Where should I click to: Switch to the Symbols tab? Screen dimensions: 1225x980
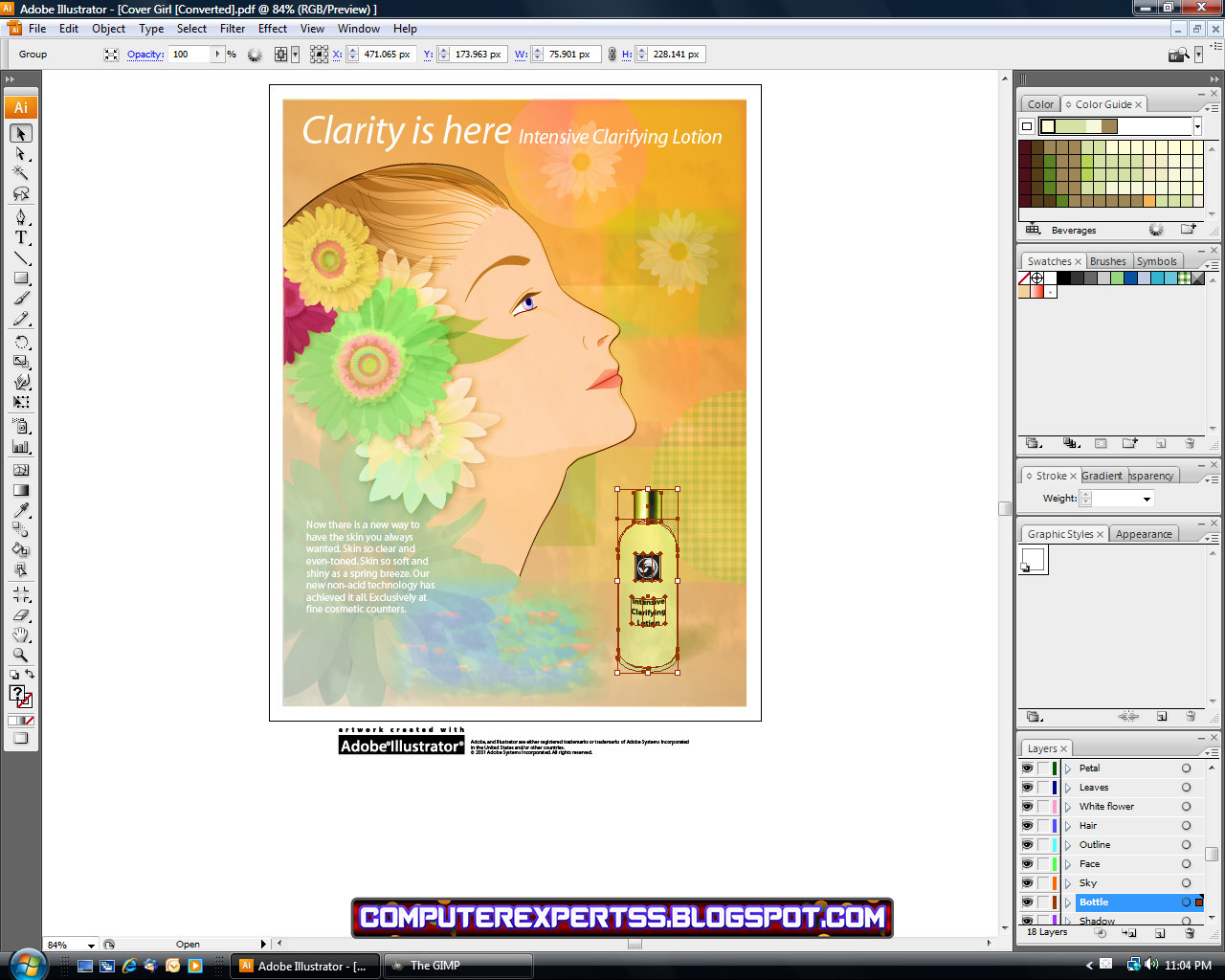(x=1157, y=261)
